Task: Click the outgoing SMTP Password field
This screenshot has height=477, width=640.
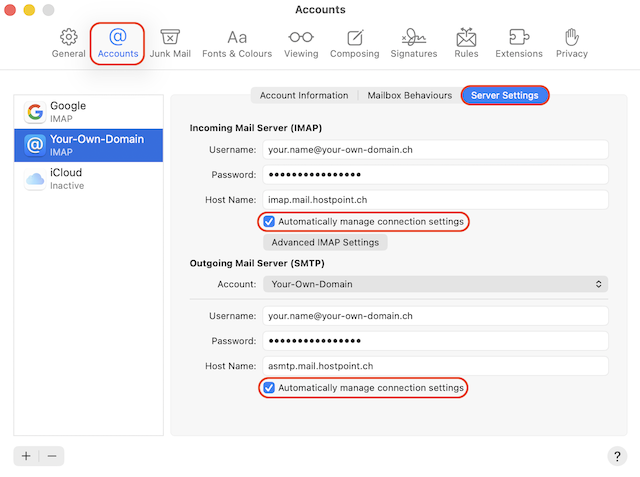Action: click(436, 341)
